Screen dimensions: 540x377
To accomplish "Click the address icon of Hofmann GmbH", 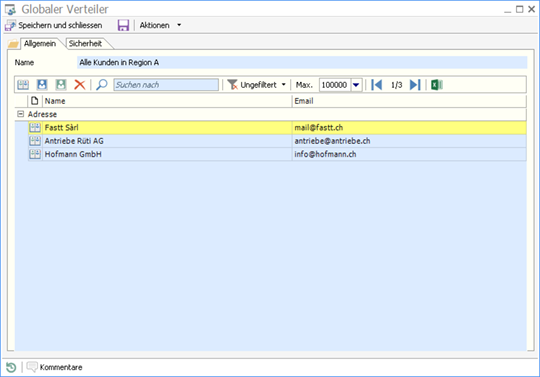I will [35, 154].
